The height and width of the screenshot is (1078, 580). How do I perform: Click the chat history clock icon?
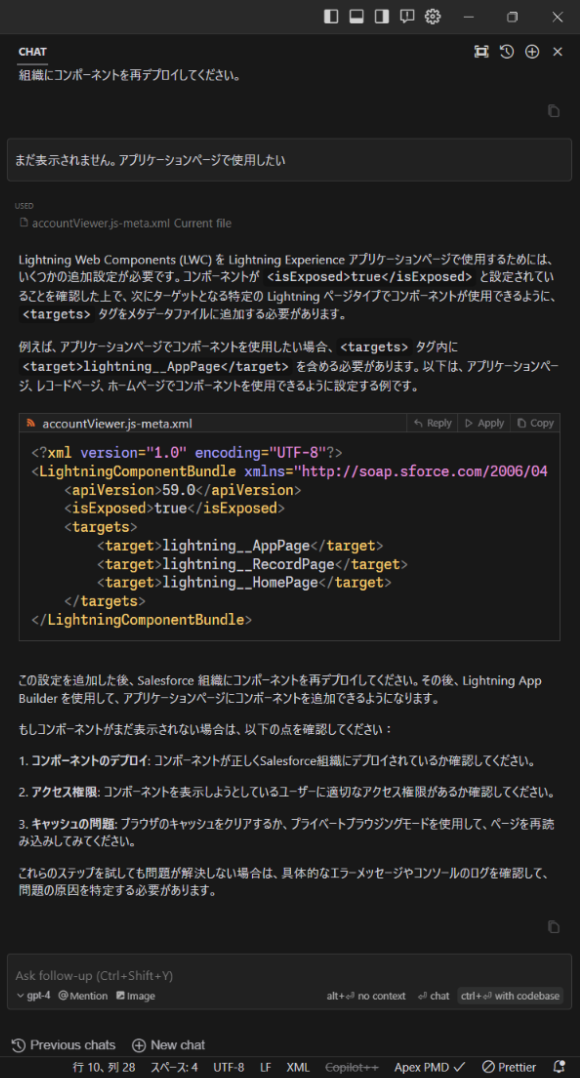coord(507,52)
